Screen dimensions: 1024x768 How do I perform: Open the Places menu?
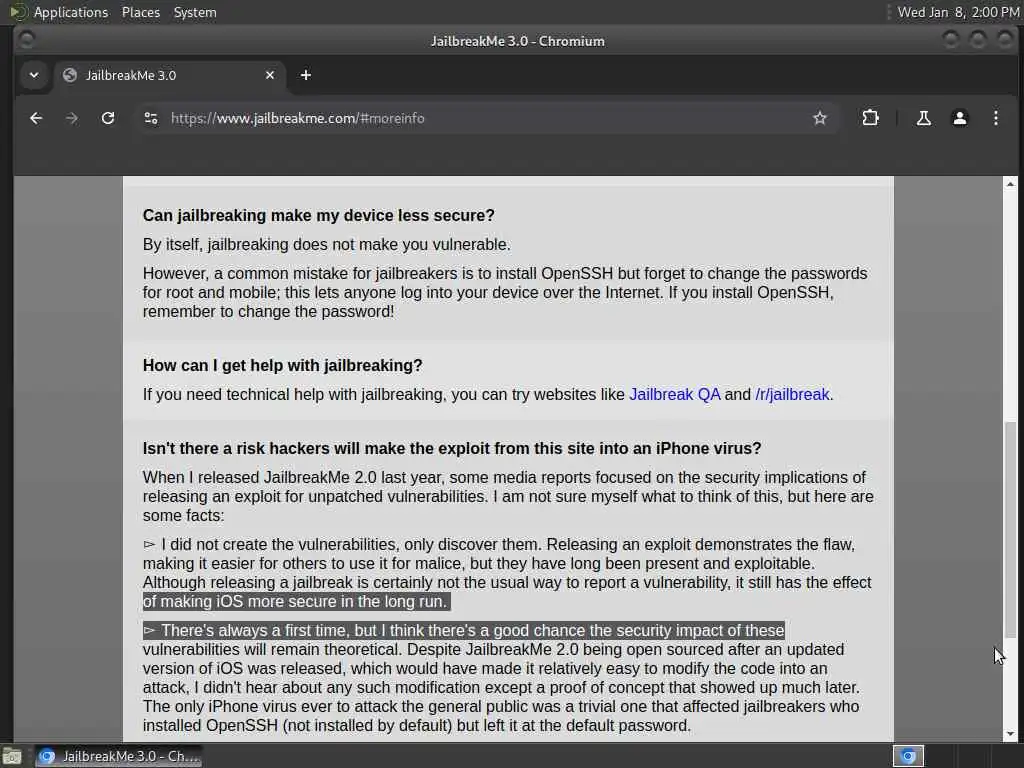point(140,12)
